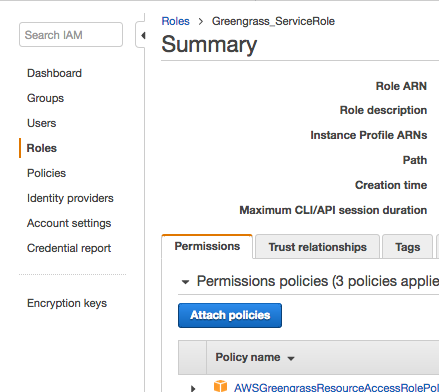Open the Tags tab
The width and height of the screenshot is (439, 392).
(407, 247)
